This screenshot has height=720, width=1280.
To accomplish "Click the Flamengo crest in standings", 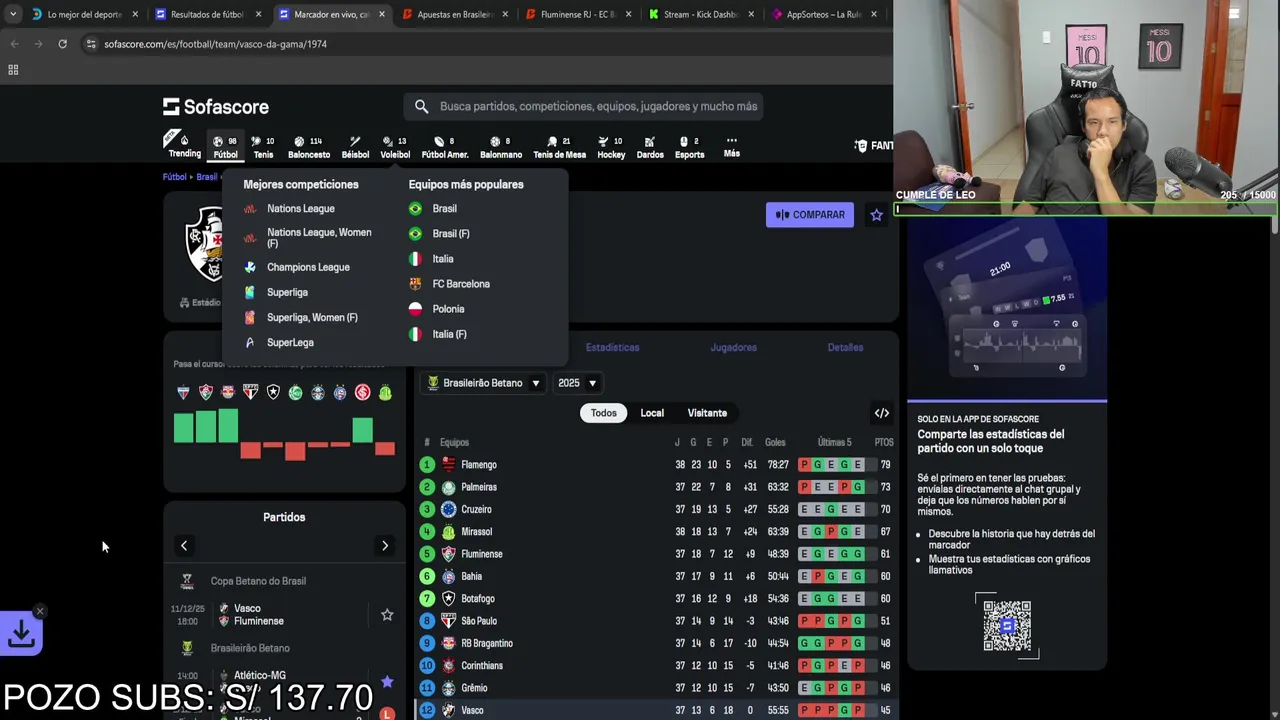I will [449, 465].
